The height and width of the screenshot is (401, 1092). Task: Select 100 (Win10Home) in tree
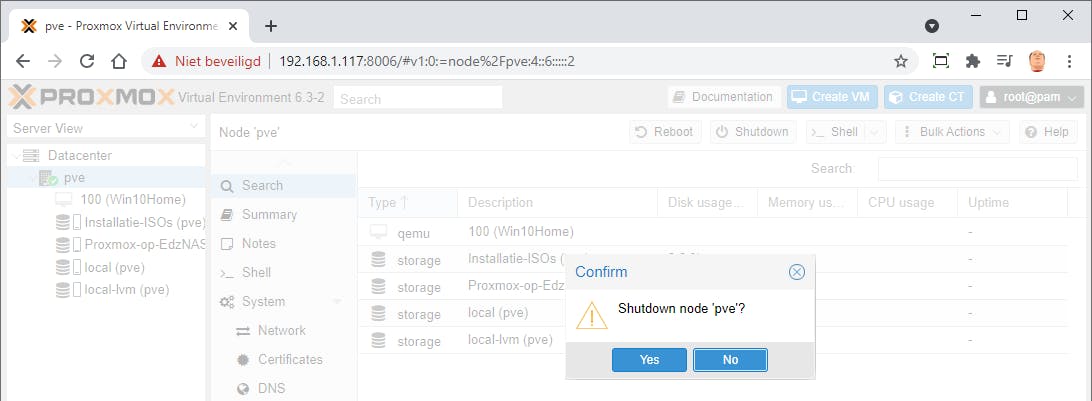coord(133,199)
